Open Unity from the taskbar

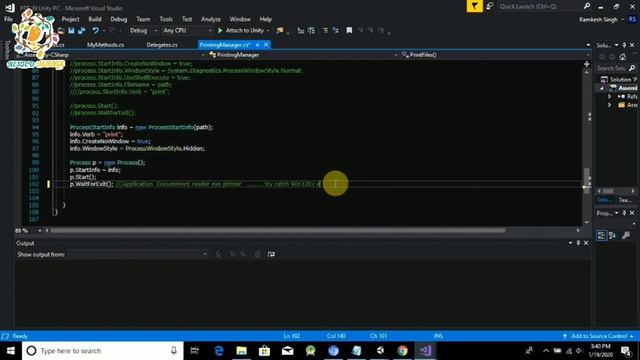(x=380, y=351)
